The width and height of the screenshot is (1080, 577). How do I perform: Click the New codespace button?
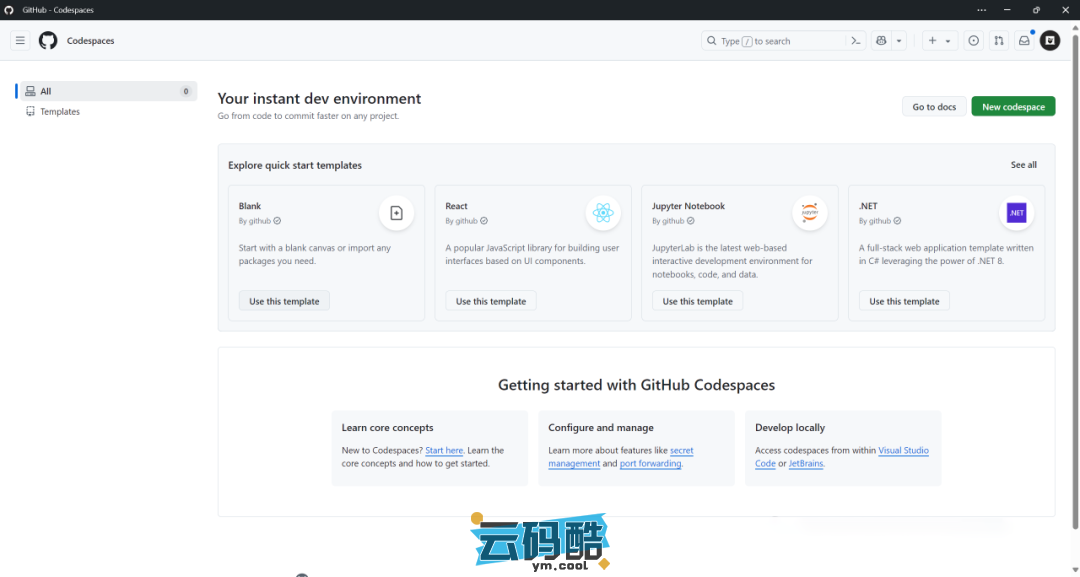point(1013,107)
